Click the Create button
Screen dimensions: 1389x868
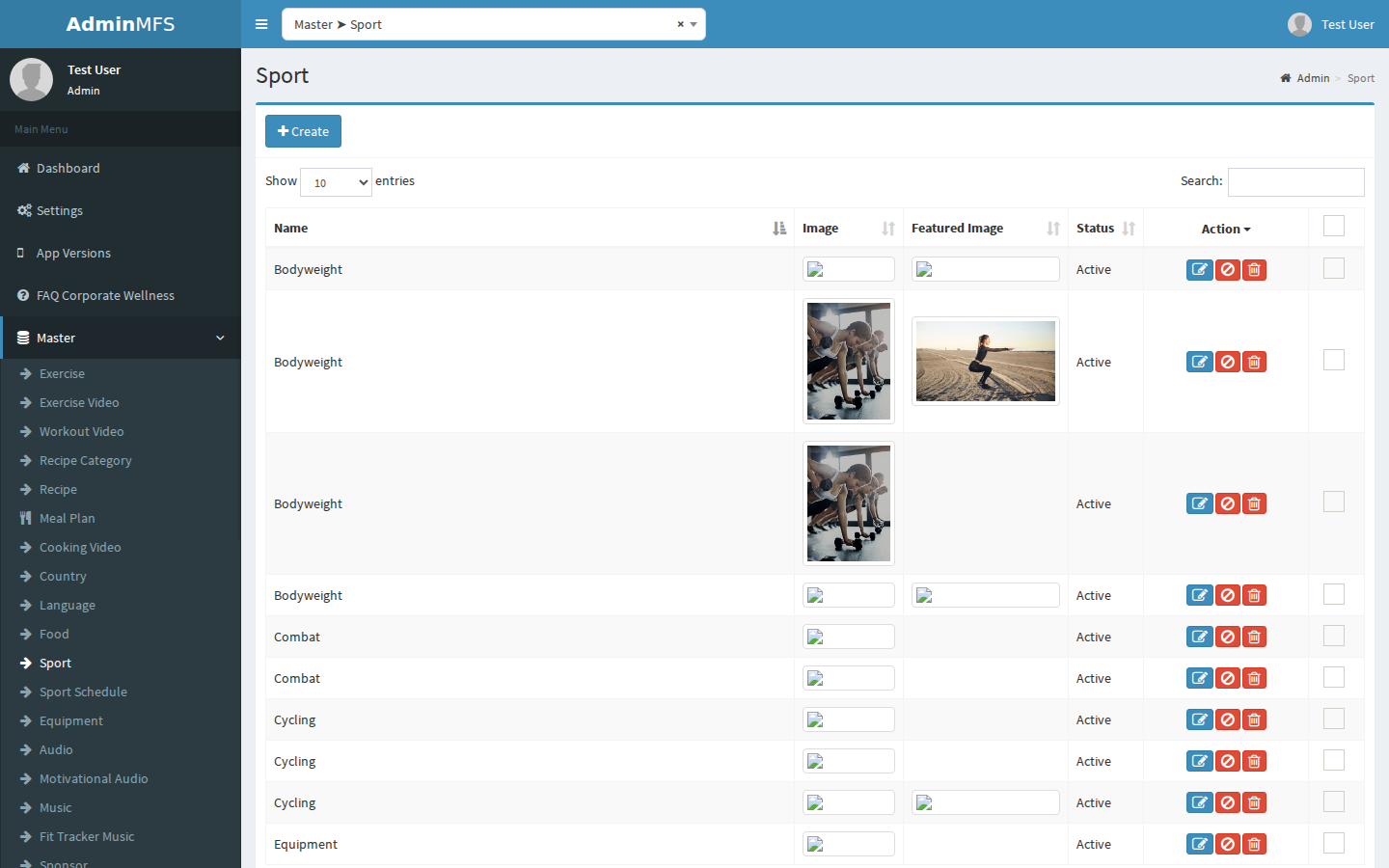coord(303,131)
